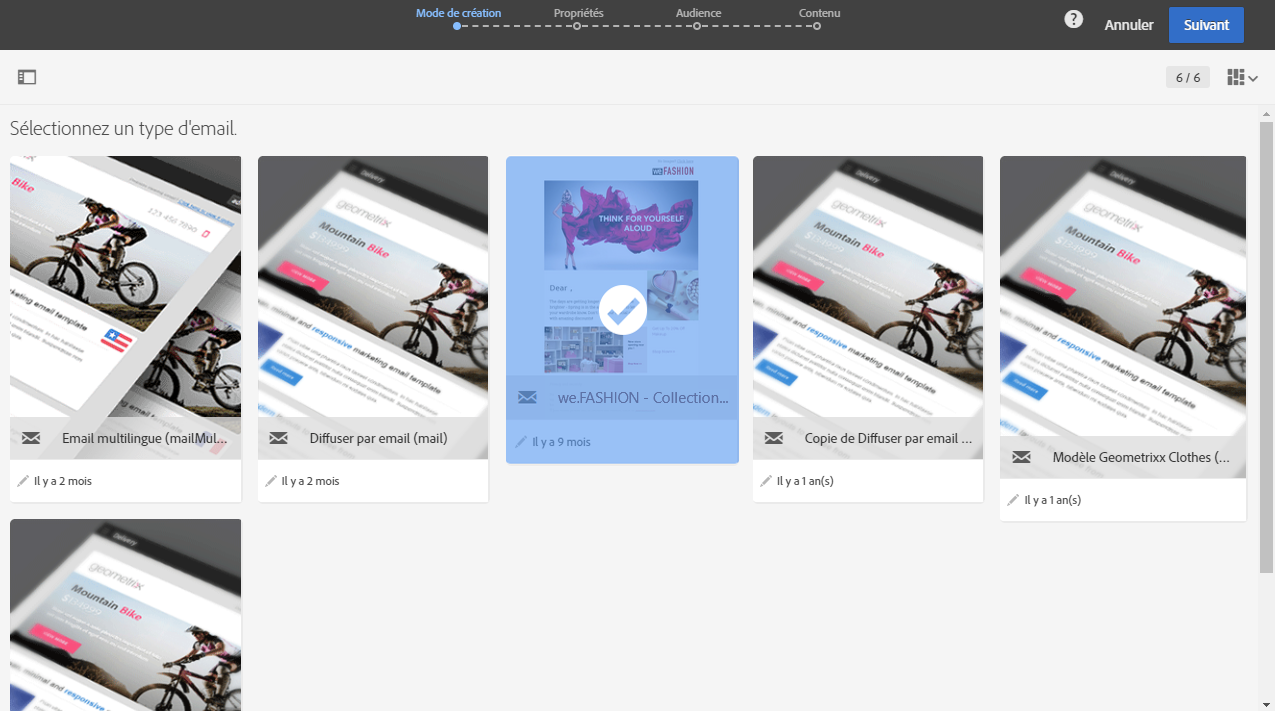The height and width of the screenshot is (711, 1275).
Task: Click the scrollbar down arrow
Action: [1266, 703]
